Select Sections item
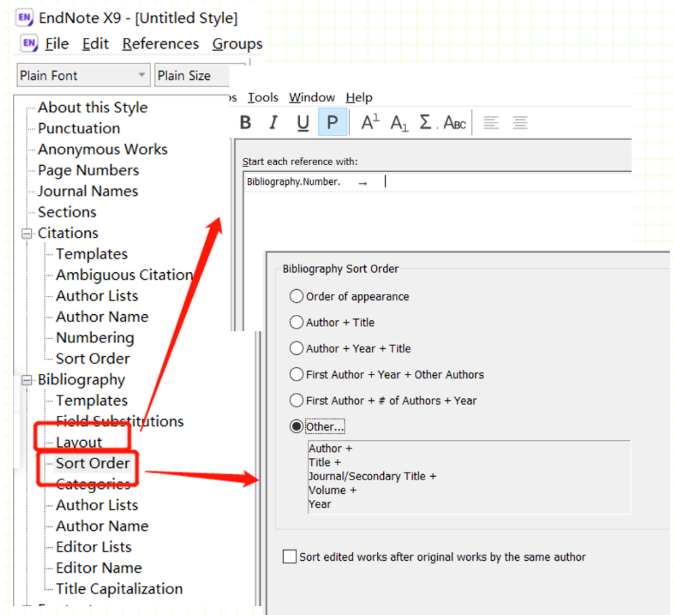Viewport: 674px width, 615px height. 67,212
